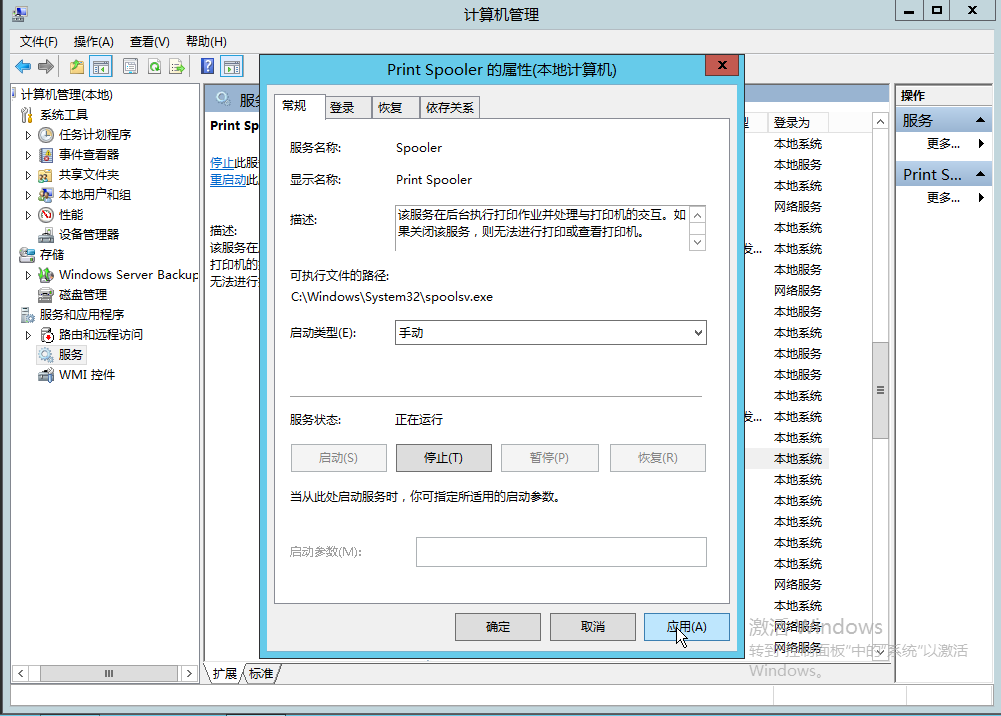This screenshot has width=1001, height=716.
Task: Click the up one level folder icon
Action: pos(76,66)
